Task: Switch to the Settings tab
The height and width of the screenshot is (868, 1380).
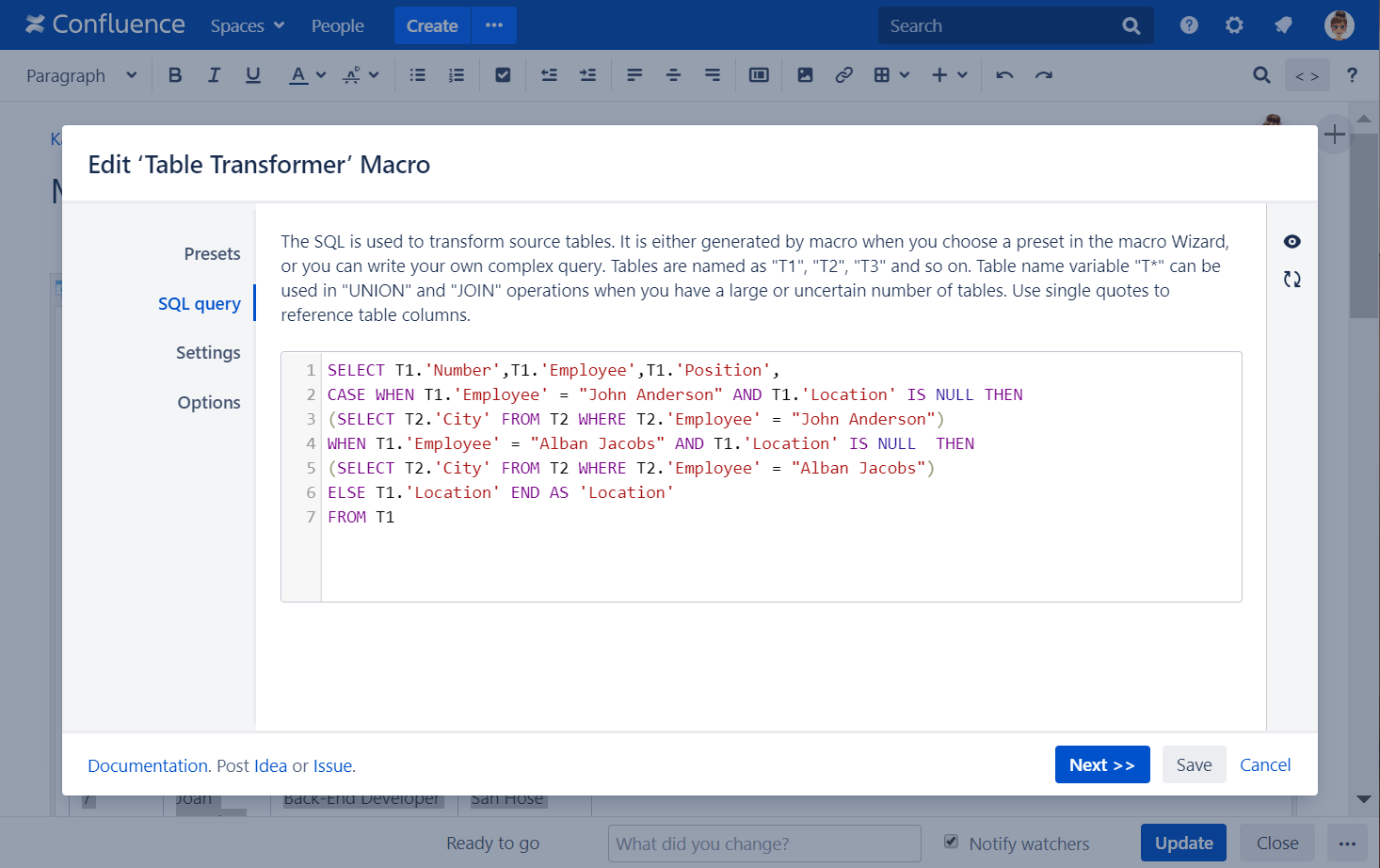Action: [208, 353]
